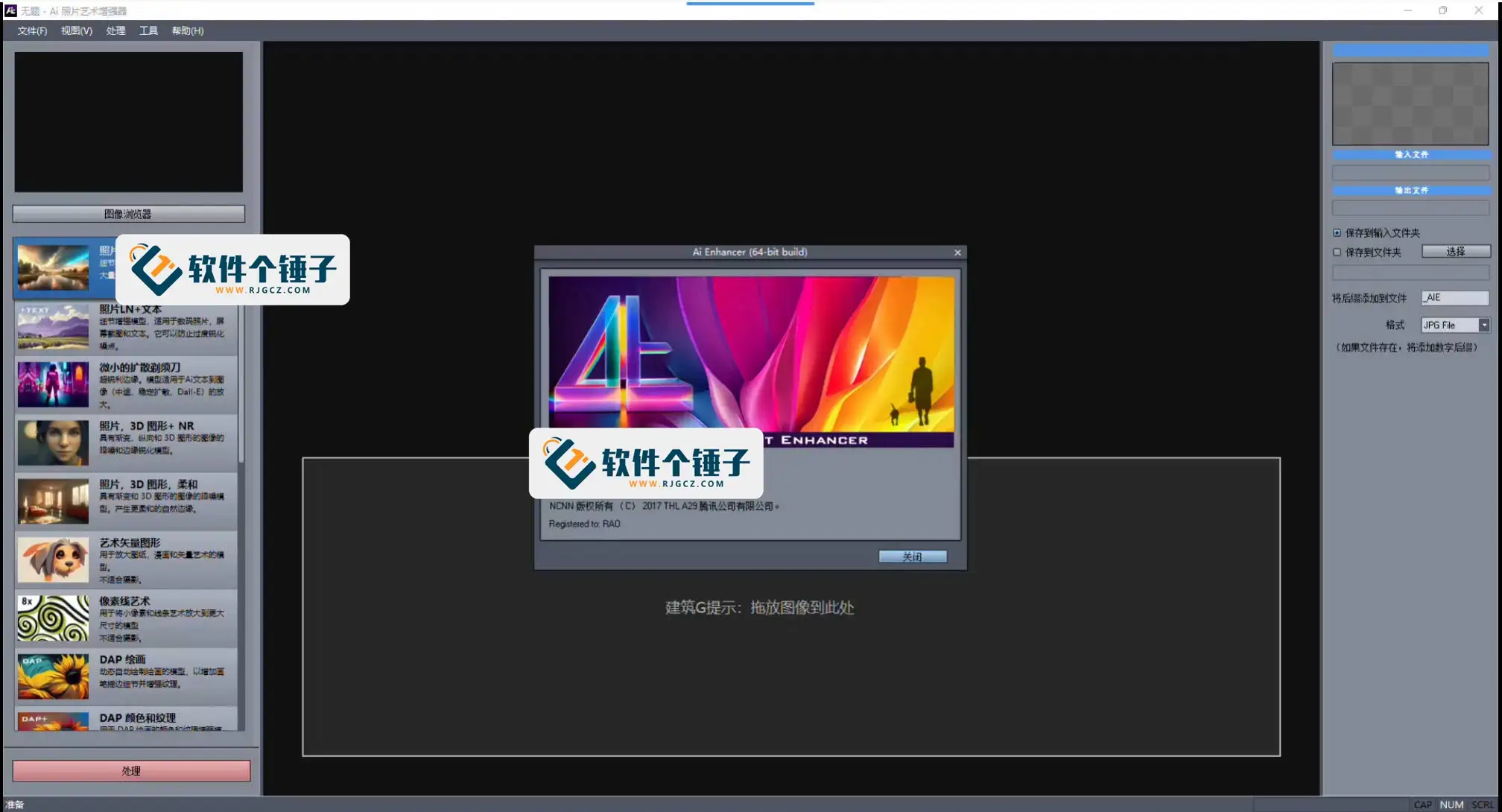Open the 帮助(H) menu
The height and width of the screenshot is (812, 1502).
(x=187, y=31)
